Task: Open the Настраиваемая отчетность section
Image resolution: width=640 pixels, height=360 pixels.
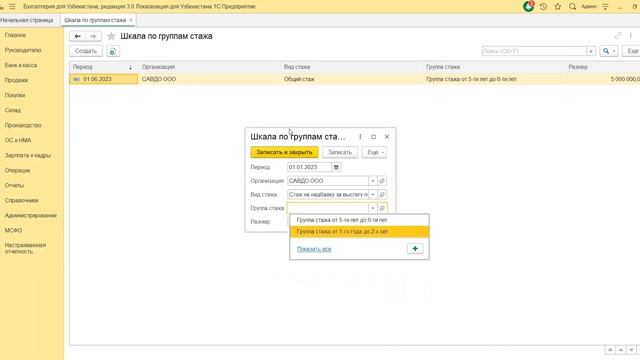Action: pos(25,249)
